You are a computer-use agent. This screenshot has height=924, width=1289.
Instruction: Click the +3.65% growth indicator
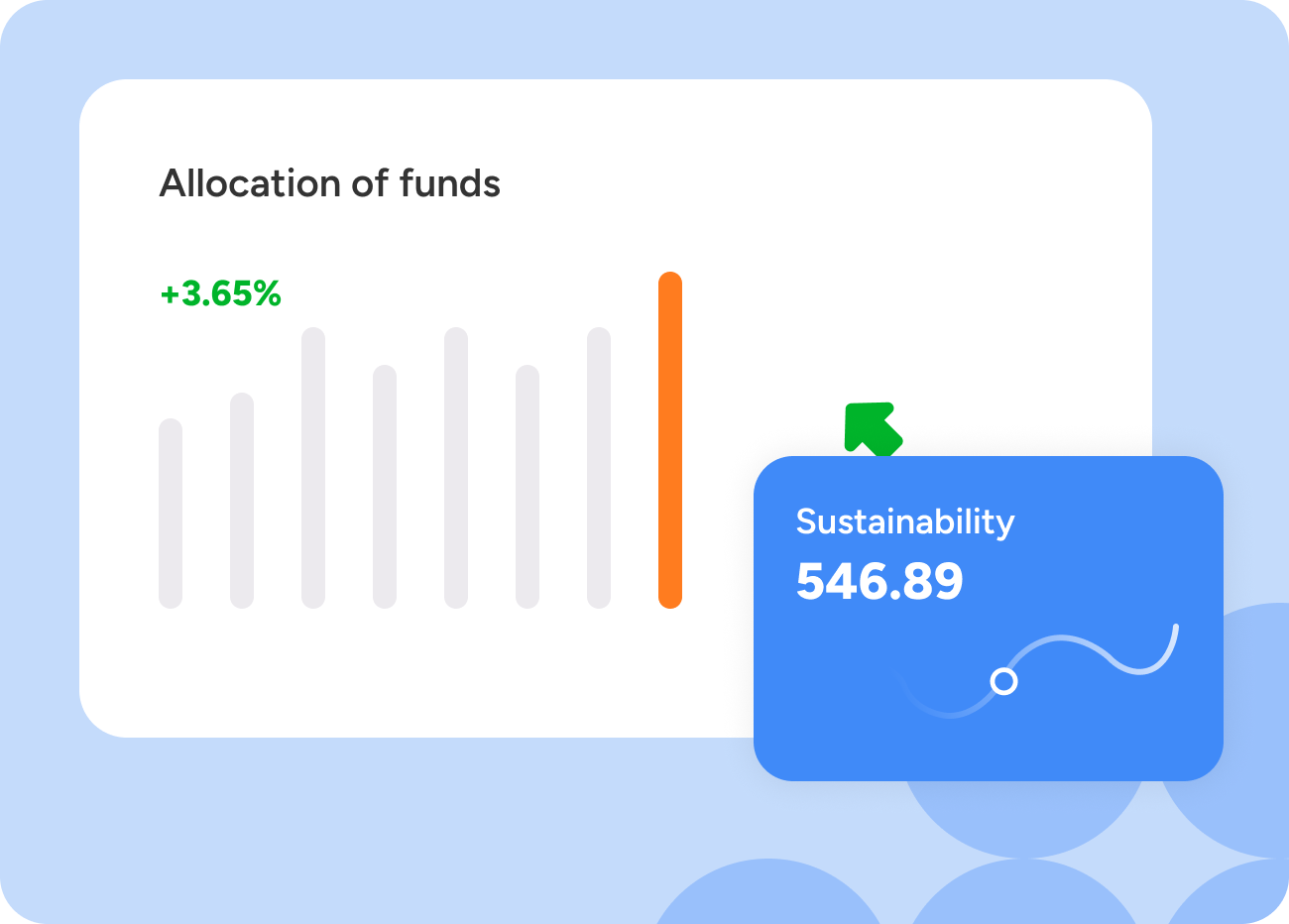point(221,294)
